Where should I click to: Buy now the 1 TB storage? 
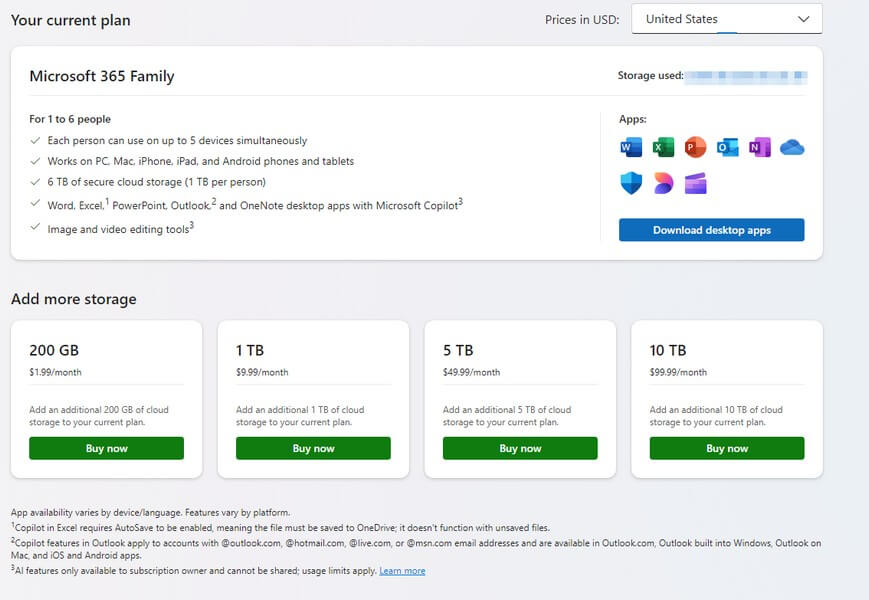click(x=313, y=448)
